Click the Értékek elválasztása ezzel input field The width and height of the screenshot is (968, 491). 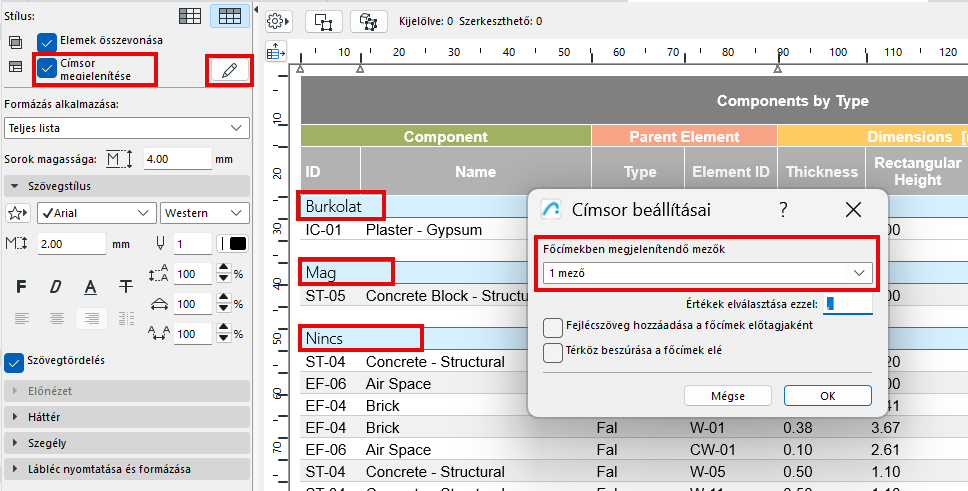pyautogui.click(x=848, y=304)
